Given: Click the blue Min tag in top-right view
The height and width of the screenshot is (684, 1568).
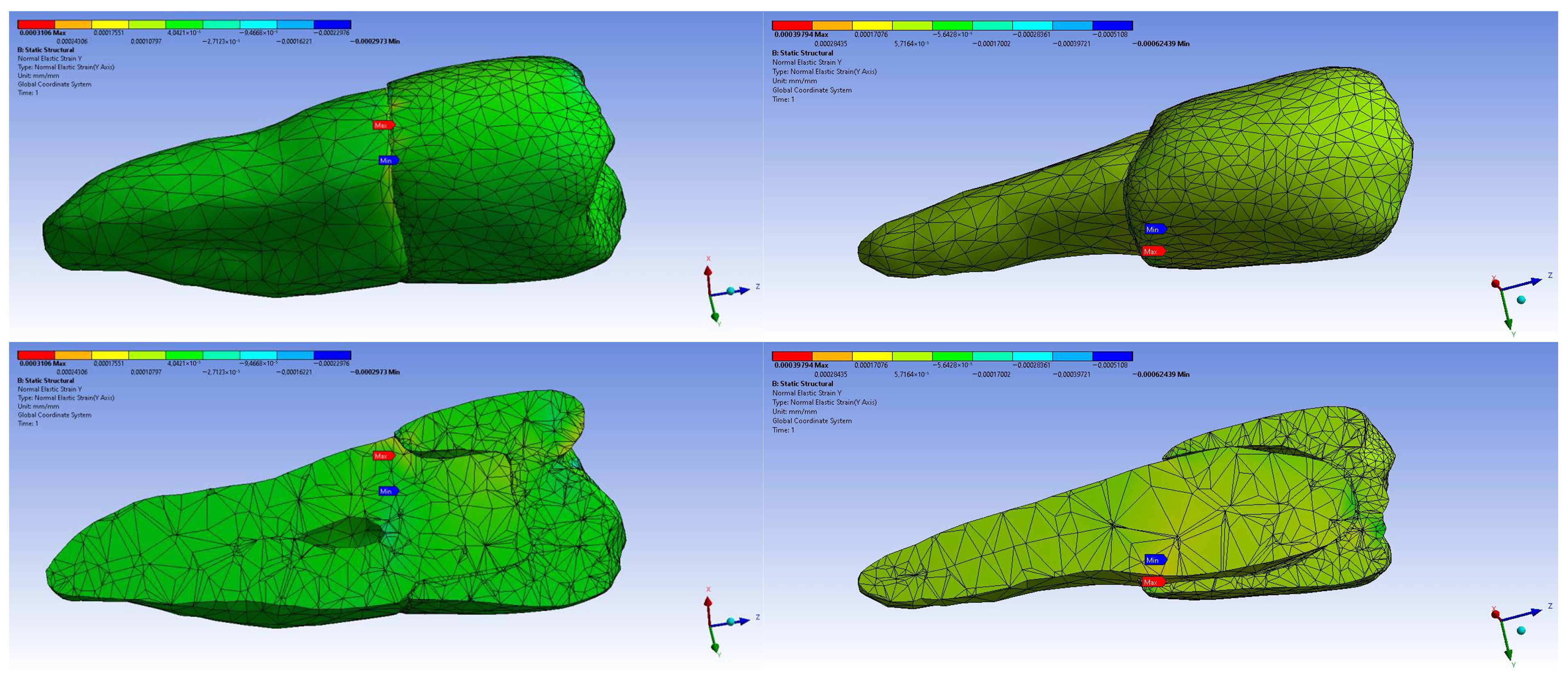Looking at the screenshot, I should click(x=1155, y=229).
